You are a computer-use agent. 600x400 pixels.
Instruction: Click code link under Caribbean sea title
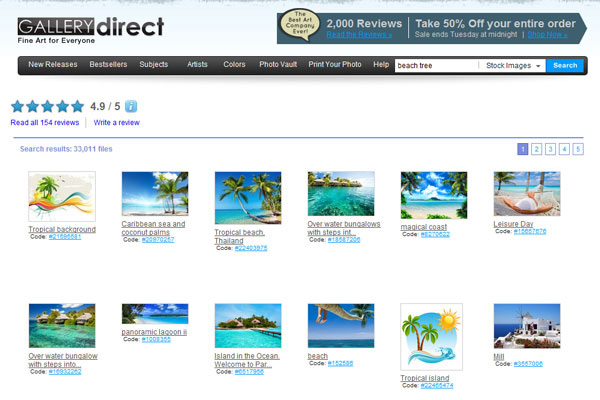pos(158,240)
